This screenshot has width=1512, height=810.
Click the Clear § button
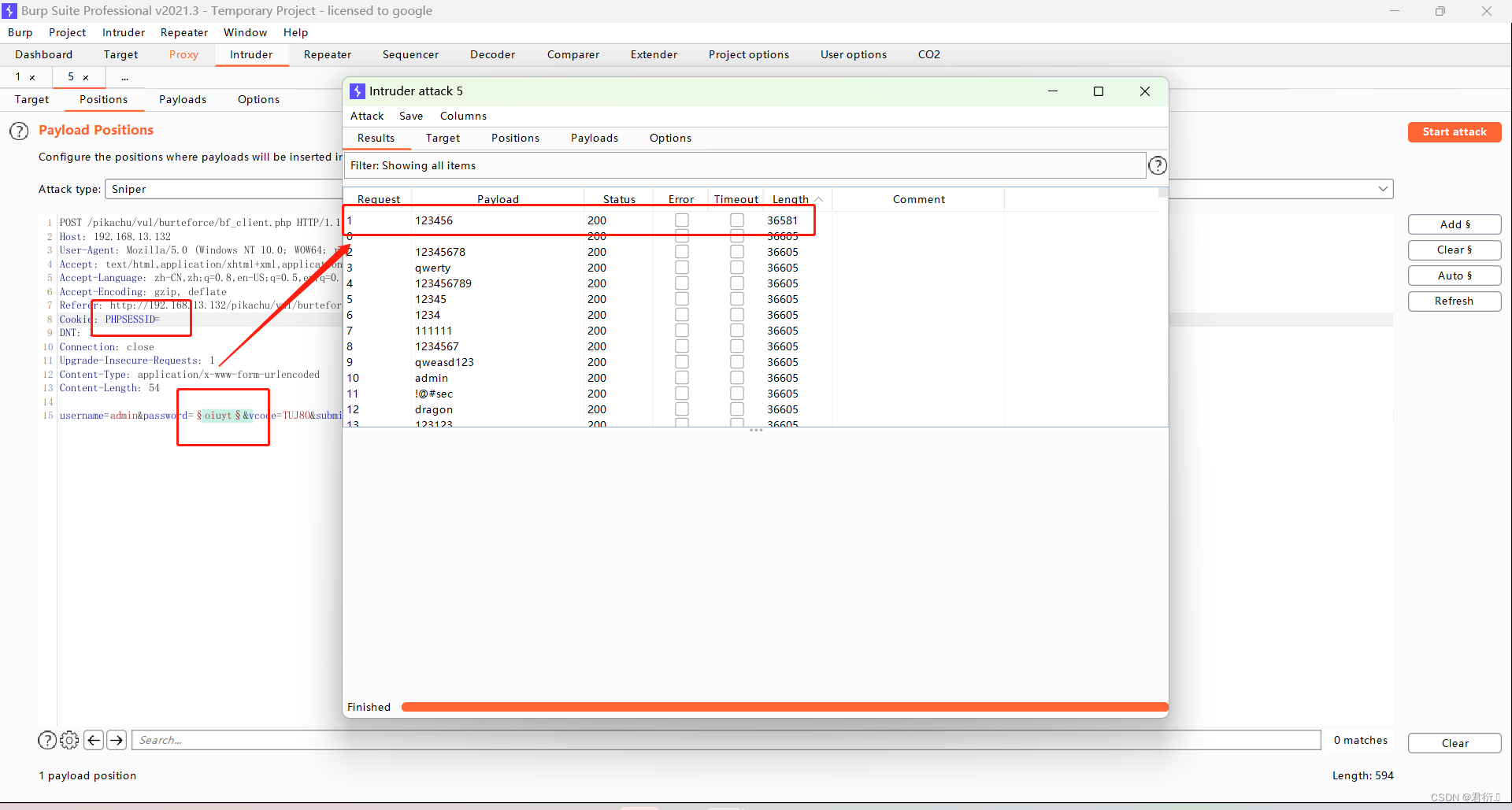1455,250
